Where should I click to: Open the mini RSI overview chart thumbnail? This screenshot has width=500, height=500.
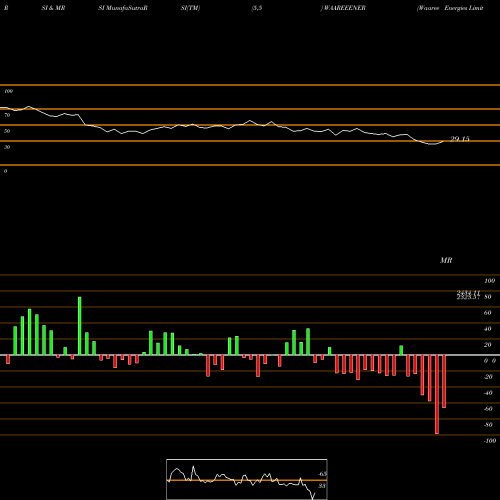247,479
